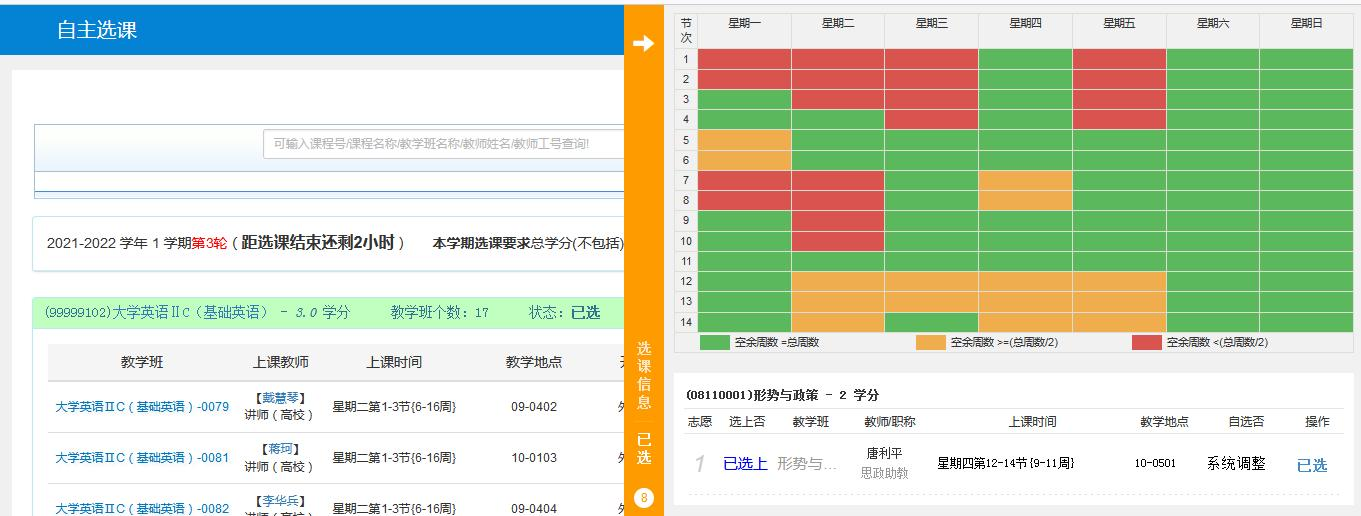Click the 已选上 link for 形势与政策
This screenshot has height=516, width=1361.
745,464
